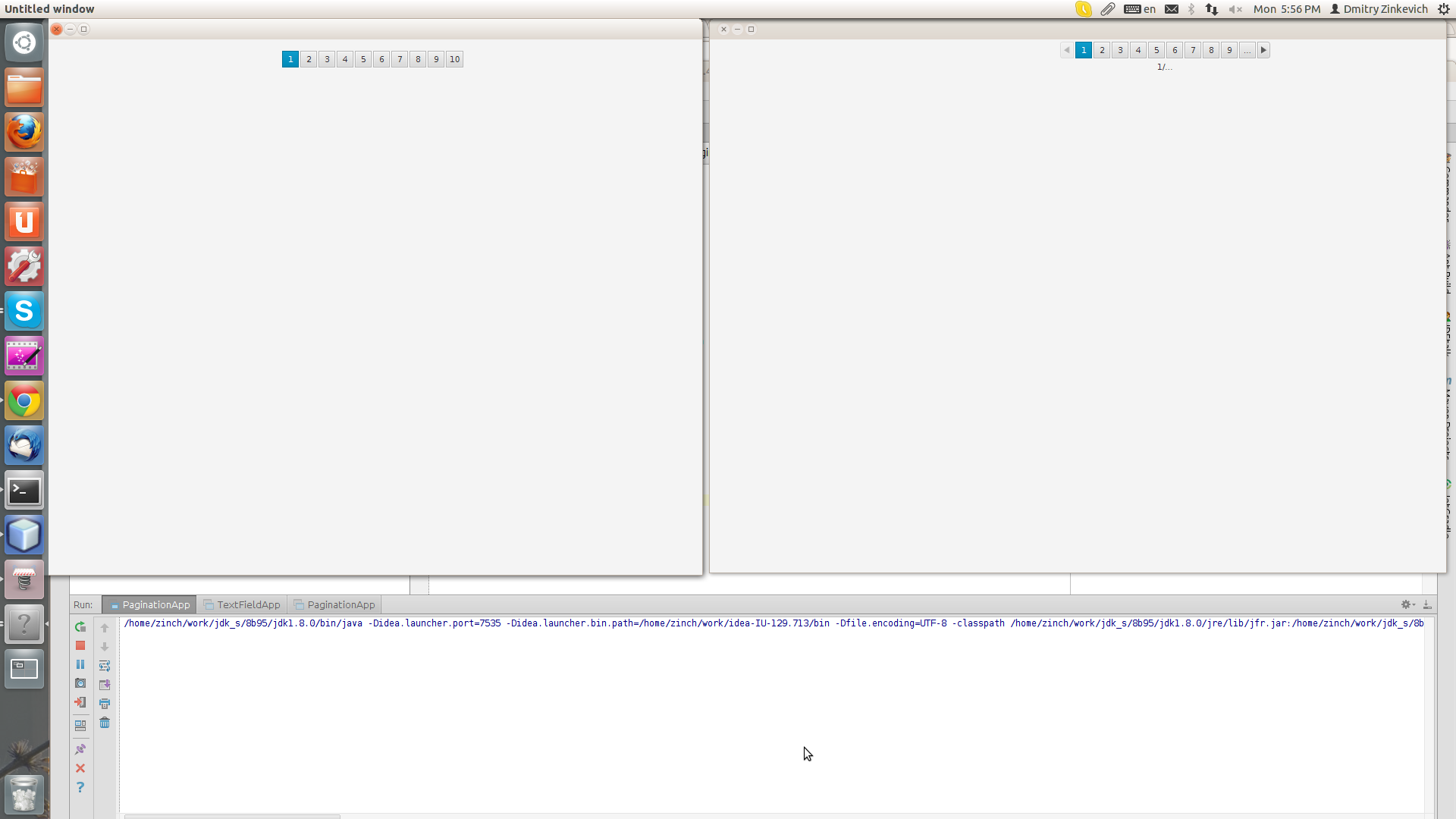1456x819 pixels.
Task: Click the console horizontal scrollbar
Action: (x=232, y=816)
